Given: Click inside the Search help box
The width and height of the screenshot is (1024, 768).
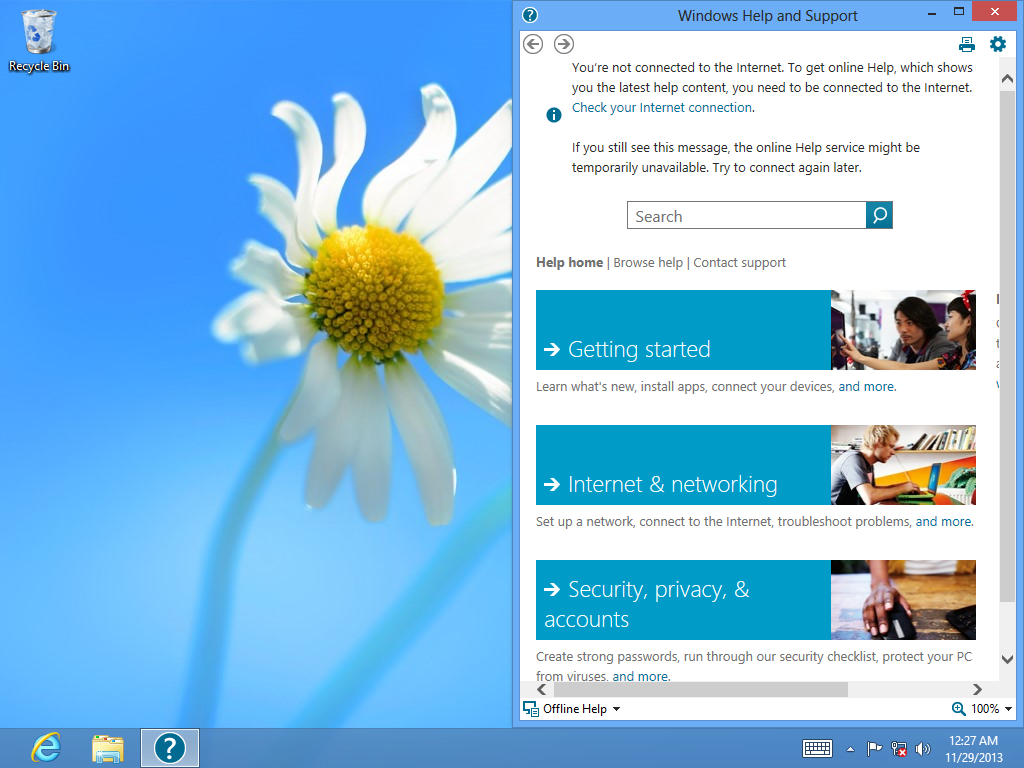Looking at the screenshot, I should pyautogui.click(x=746, y=216).
